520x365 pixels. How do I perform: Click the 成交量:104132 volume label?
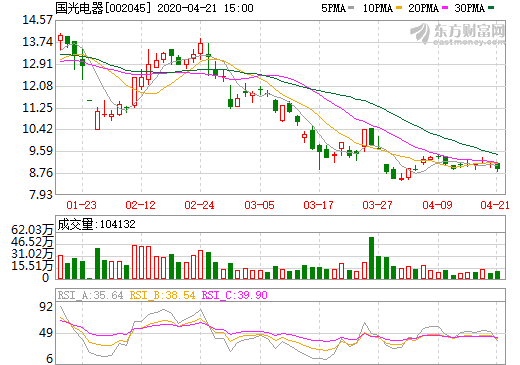(96, 224)
